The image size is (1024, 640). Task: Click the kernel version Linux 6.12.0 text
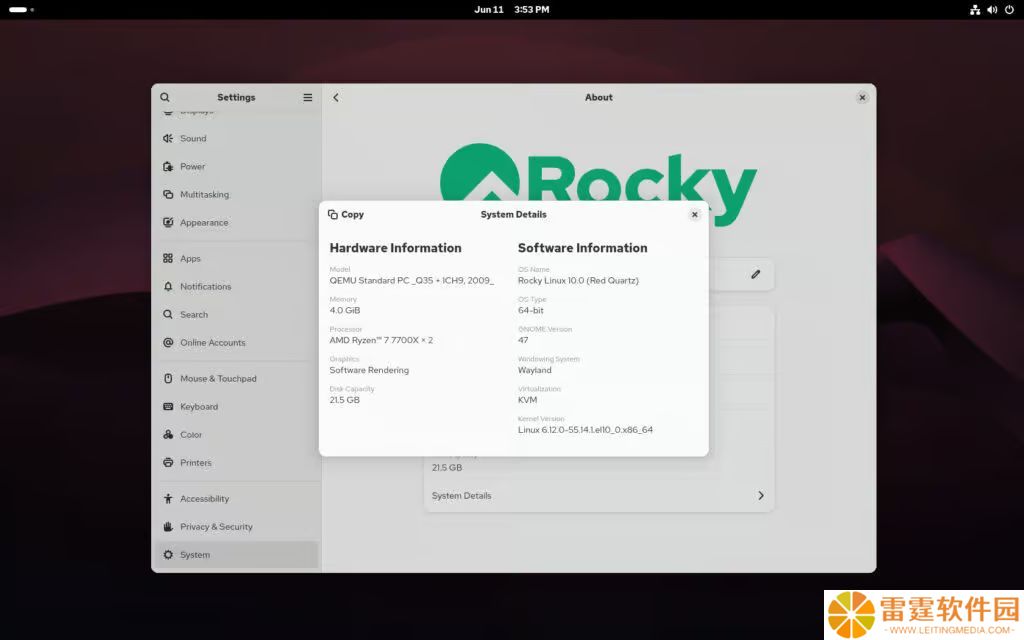585,430
